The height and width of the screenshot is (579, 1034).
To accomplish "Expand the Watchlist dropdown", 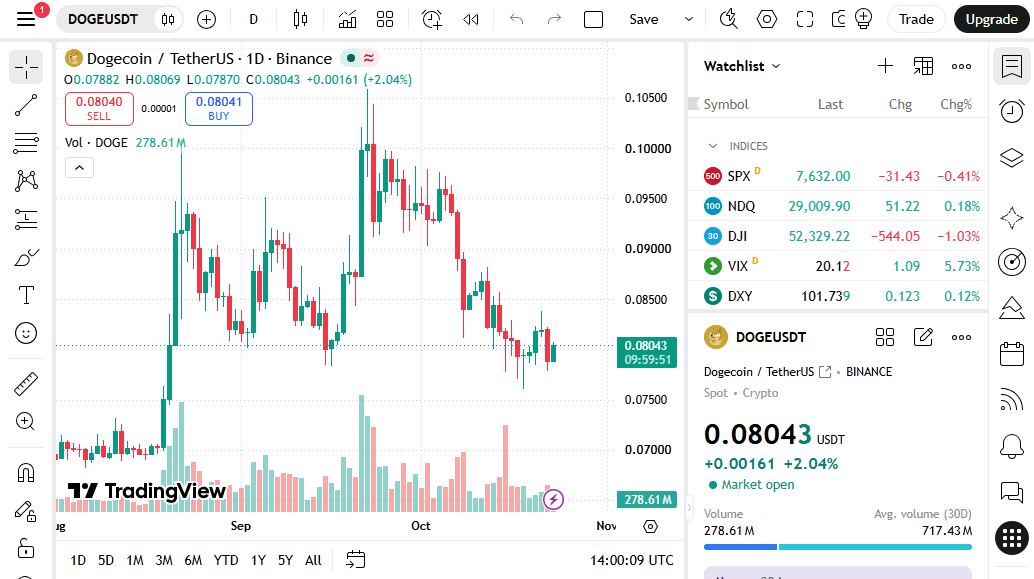I will (x=743, y=66).
